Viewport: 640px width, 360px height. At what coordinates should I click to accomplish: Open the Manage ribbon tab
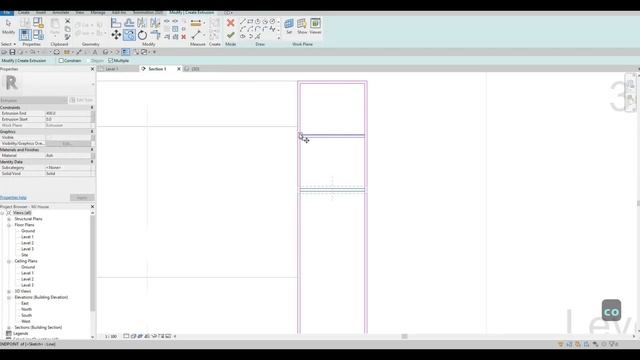tap(98, 13)
